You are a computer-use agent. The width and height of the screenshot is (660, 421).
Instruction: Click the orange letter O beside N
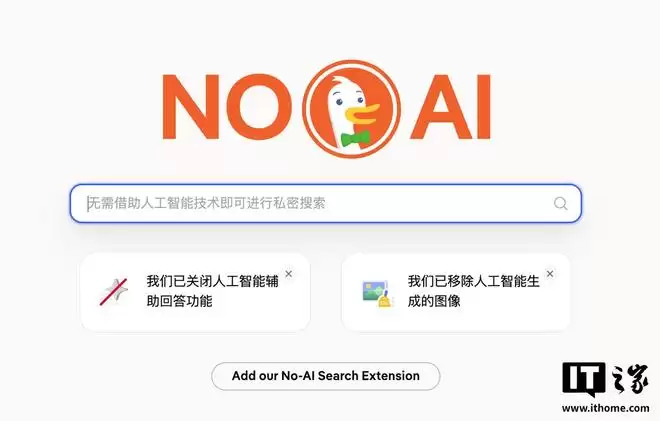pos(259,107)
